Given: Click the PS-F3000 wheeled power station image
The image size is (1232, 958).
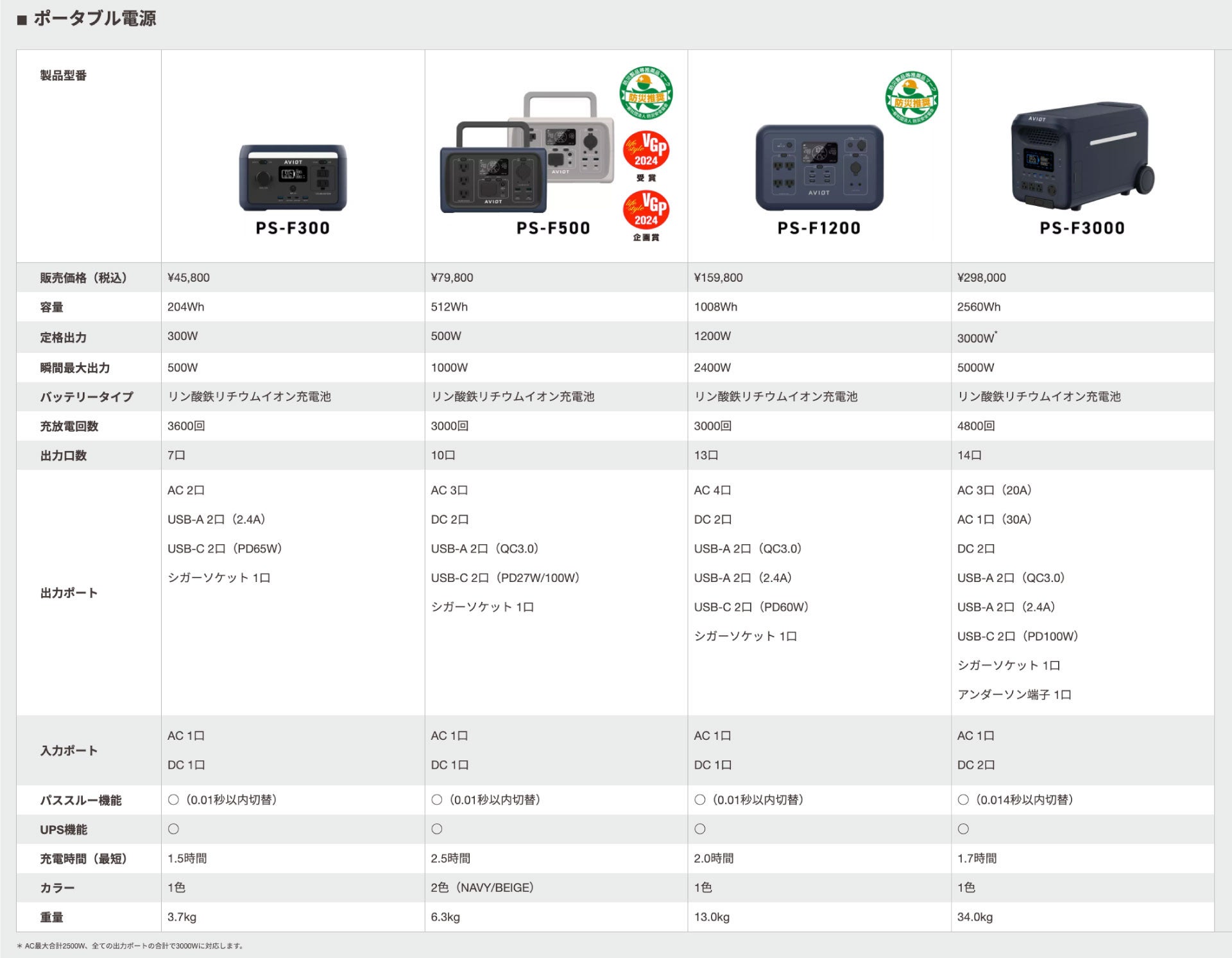Looking at the screenshot, I should [1082, 156].
